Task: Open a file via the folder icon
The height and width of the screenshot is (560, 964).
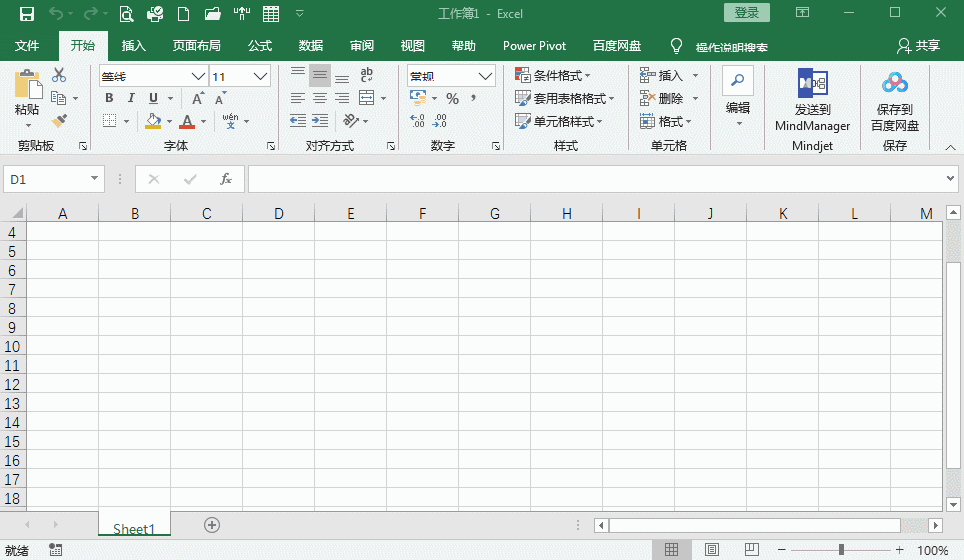Action: (213, 14)
